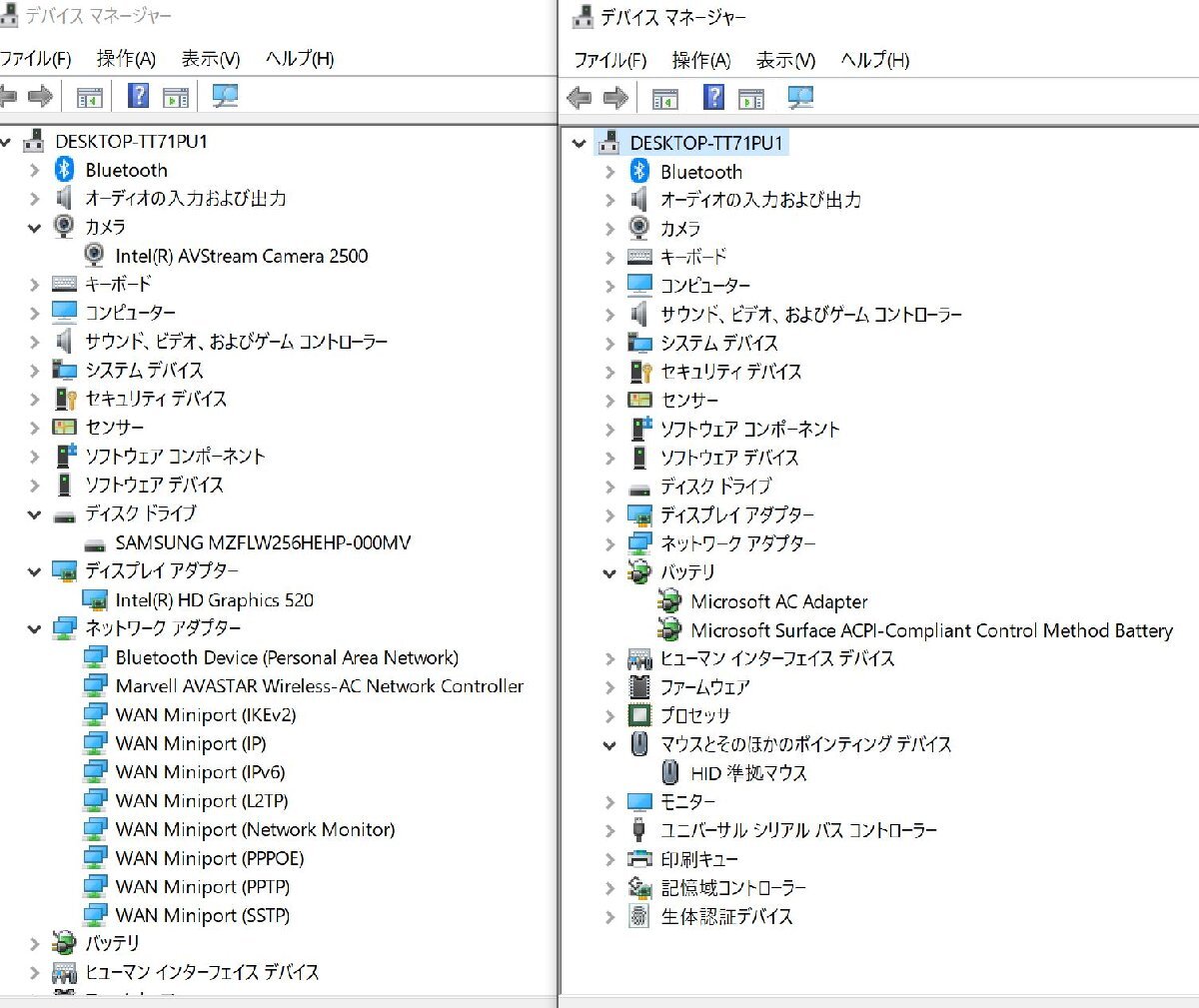
Task: Click SAMSUNG disk drive icon
Action: pos(95,544)
